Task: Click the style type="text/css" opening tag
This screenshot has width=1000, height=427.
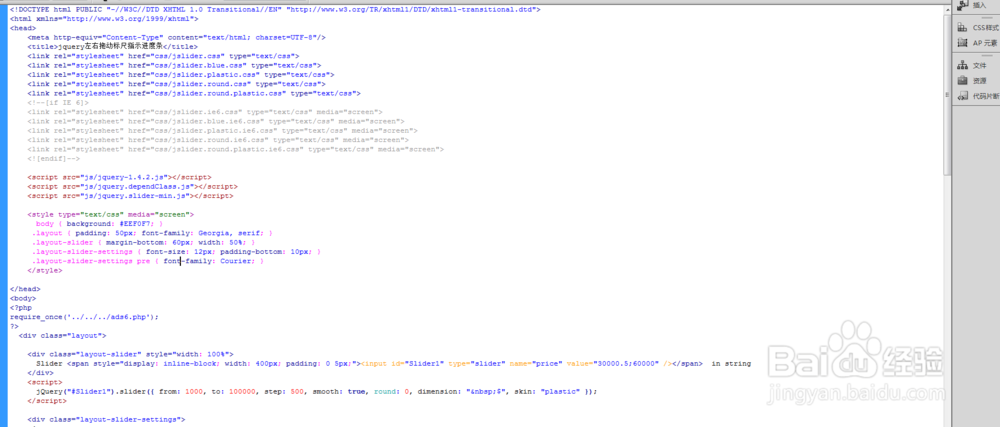Action: 110,215
